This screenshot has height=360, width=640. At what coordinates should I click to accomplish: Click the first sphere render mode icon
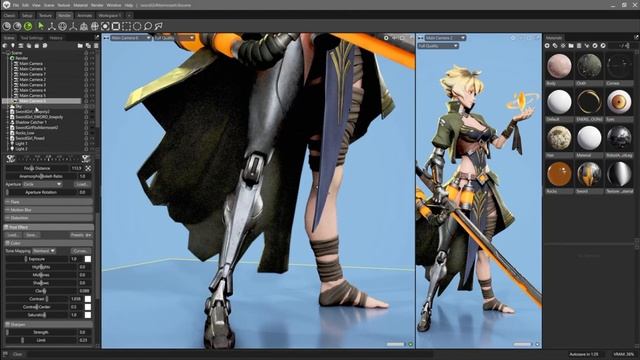tap(7, 26)
